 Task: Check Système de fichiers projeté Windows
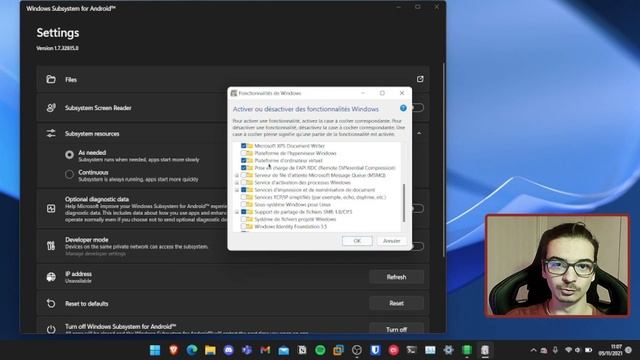click(243, 219)
